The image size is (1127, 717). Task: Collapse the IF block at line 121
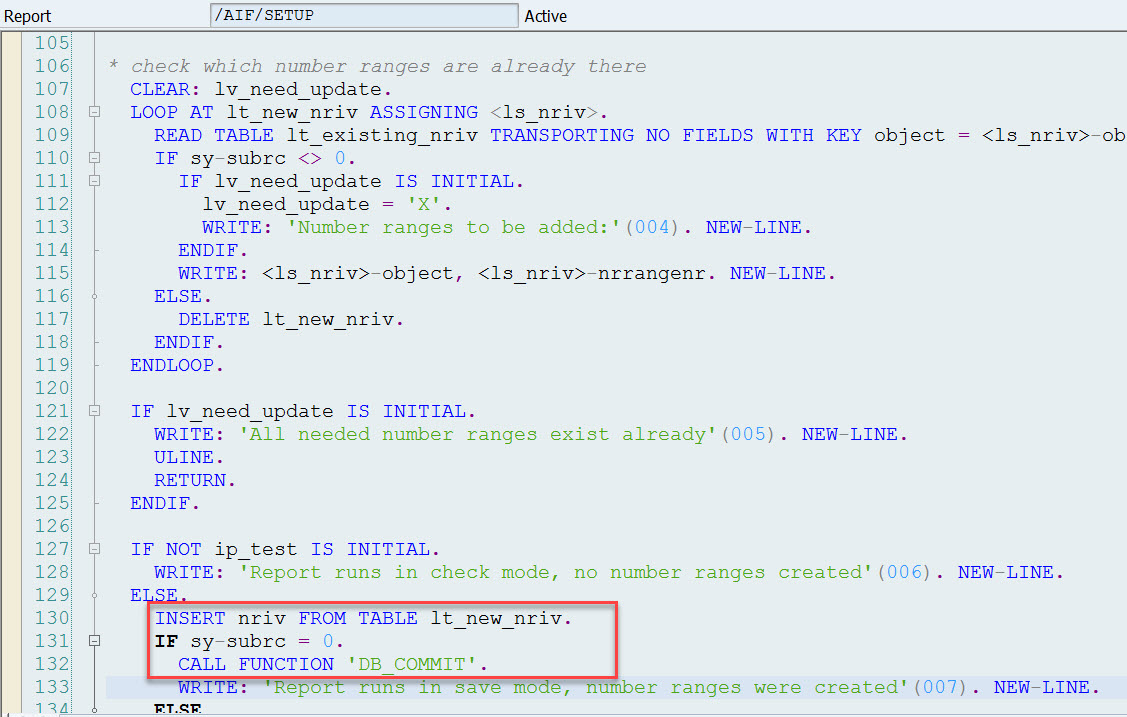[94, 411]
